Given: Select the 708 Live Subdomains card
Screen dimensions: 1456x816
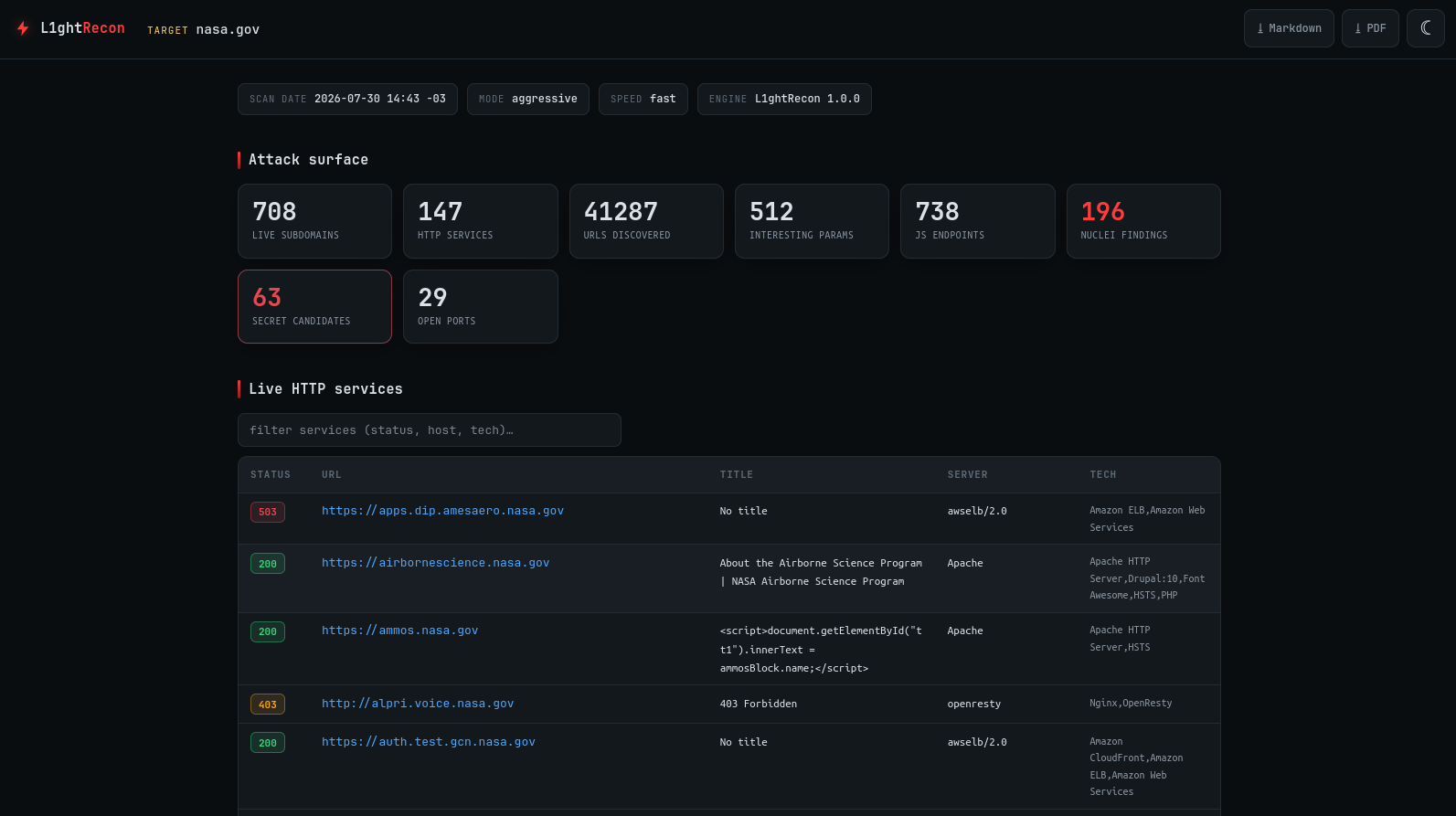Looking at the screenshot, I should pos(314,221).
